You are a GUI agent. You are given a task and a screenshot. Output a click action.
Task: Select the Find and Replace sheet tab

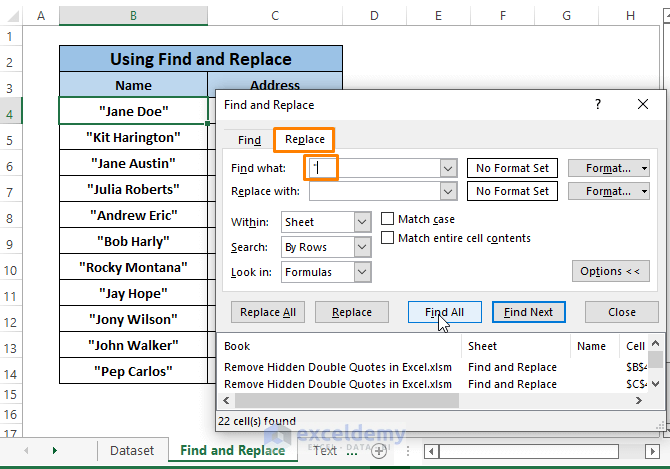pos(233,450)
